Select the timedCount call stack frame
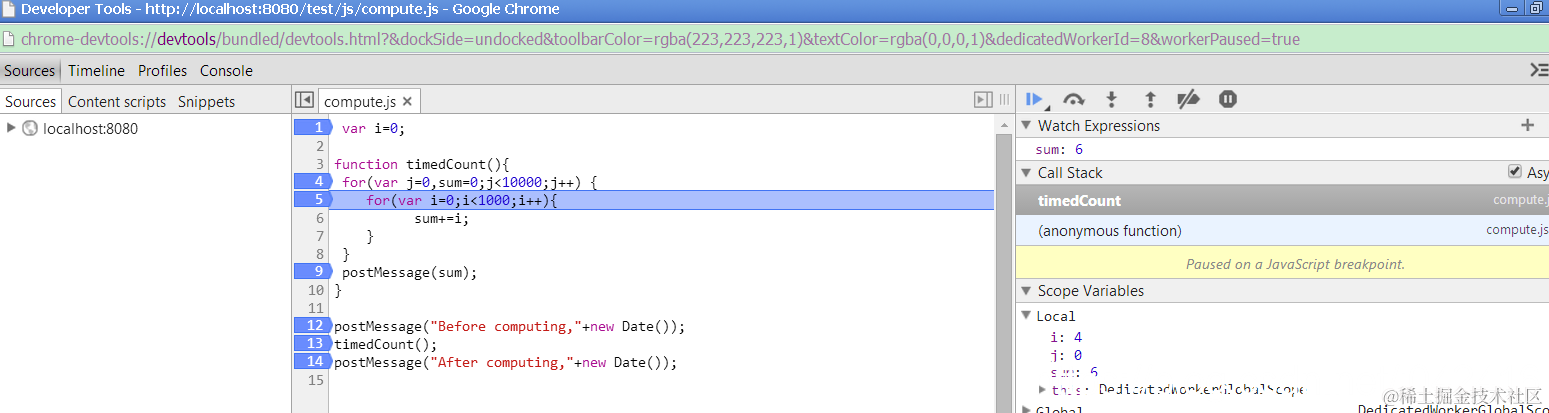The width and height of the screenshot is (1549, 413). [1282, 200]
